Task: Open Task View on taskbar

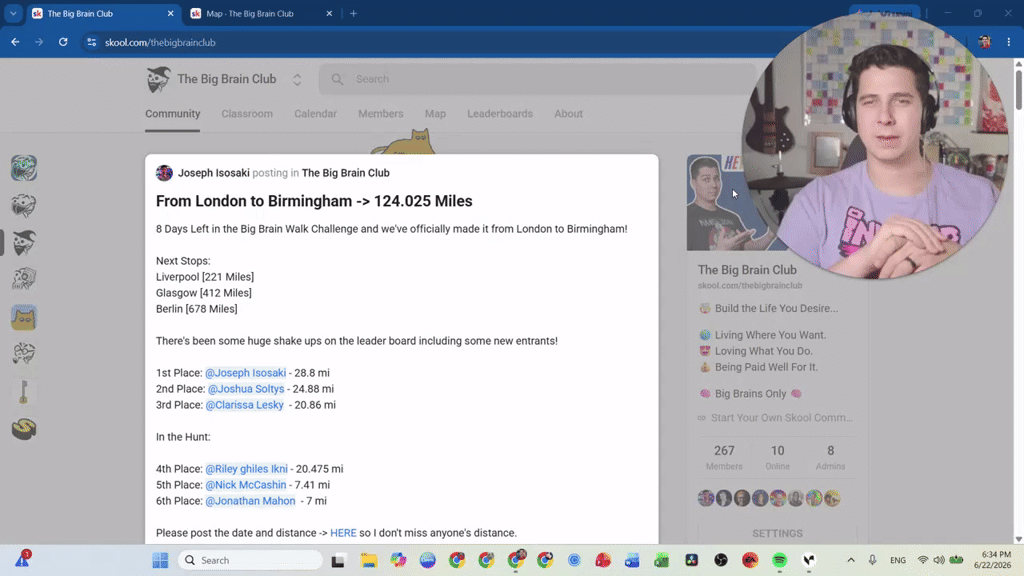Action: point(338,560)
